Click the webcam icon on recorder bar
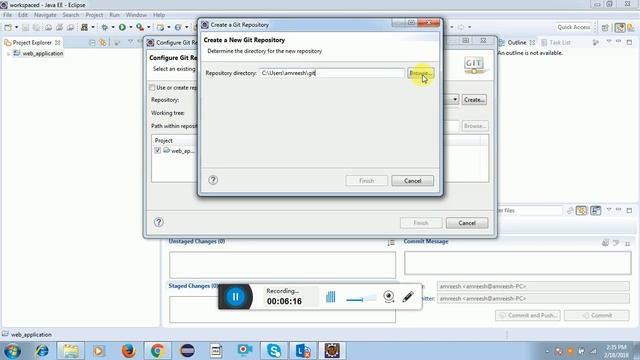 click(x=389, y=296)
